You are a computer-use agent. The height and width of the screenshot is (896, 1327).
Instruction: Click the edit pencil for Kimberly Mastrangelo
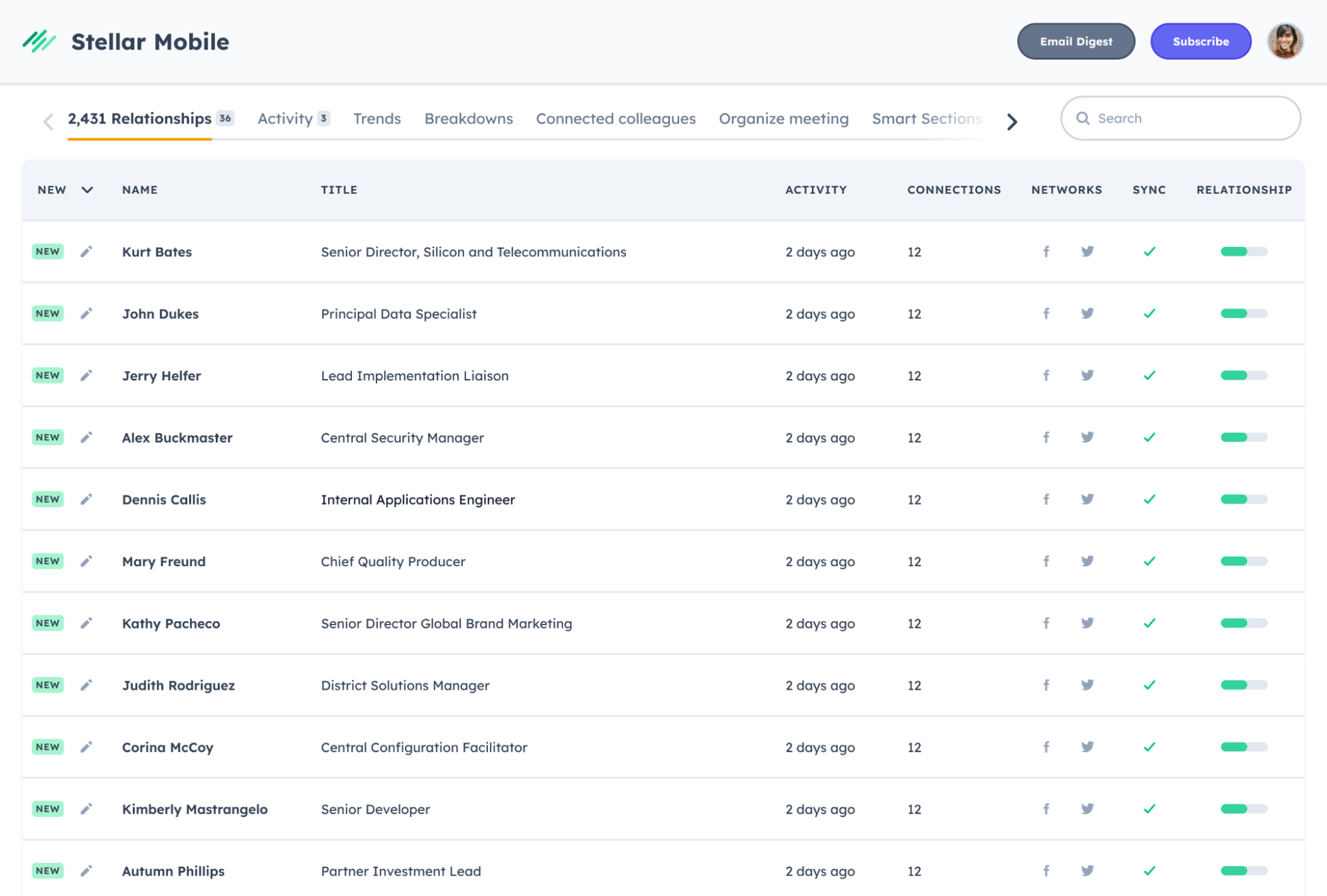pos(86,809)
